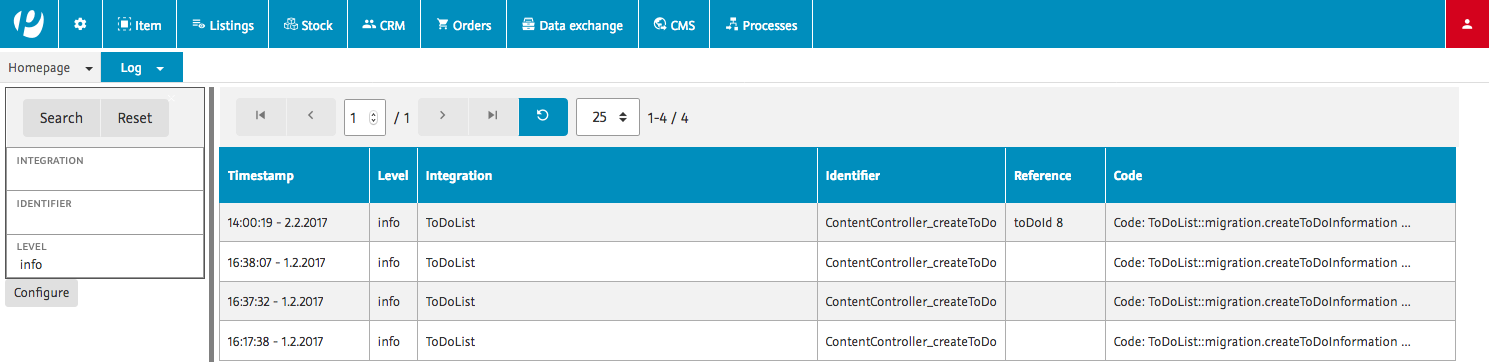Click the page number stepper field
The height and width of the screenshot is (362, 1489).
click(365, 117)
